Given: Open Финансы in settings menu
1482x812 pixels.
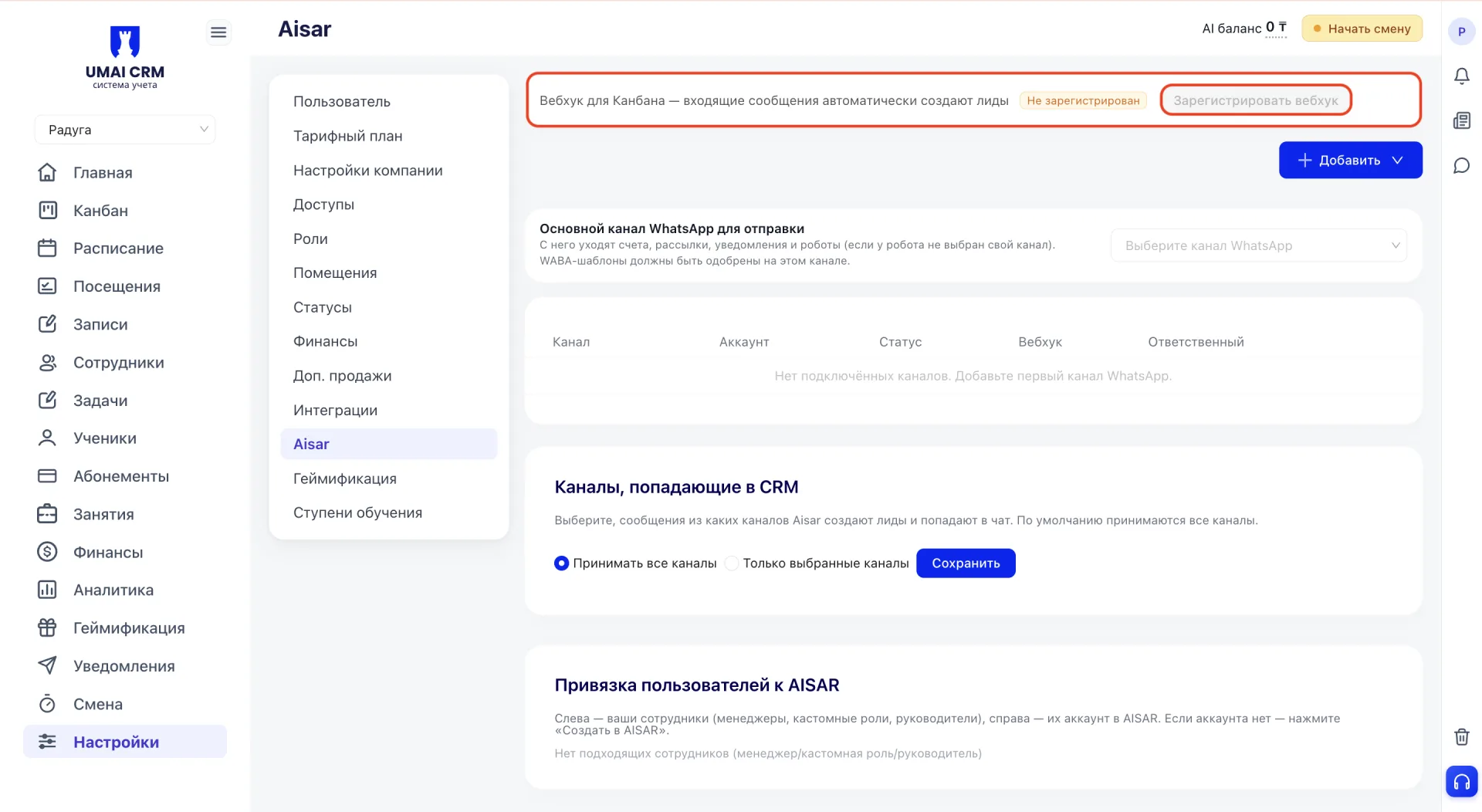Looking at the screenshot, I should click(325, 341).
